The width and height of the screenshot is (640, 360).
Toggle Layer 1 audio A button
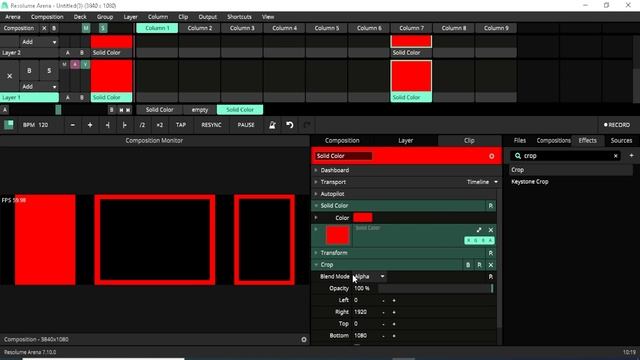[x=75, y=64]
